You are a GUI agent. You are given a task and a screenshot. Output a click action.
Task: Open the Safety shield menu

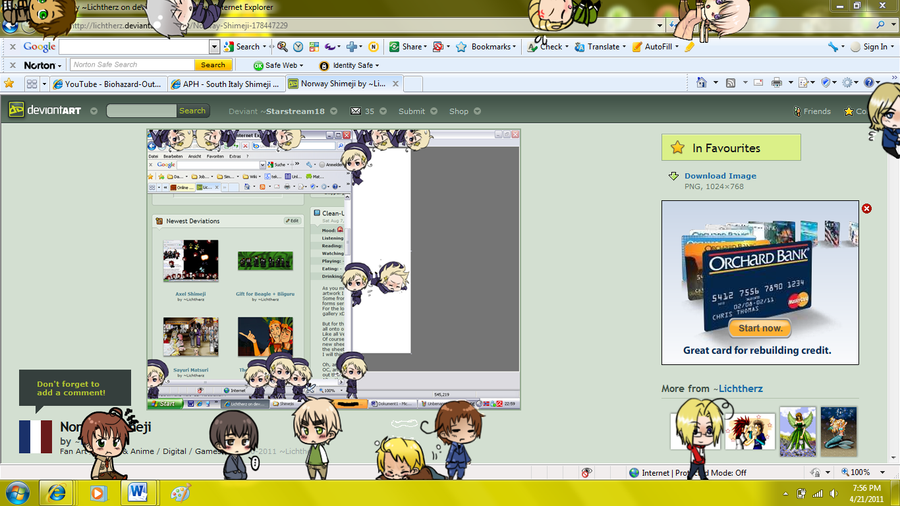tap(826, 83)
